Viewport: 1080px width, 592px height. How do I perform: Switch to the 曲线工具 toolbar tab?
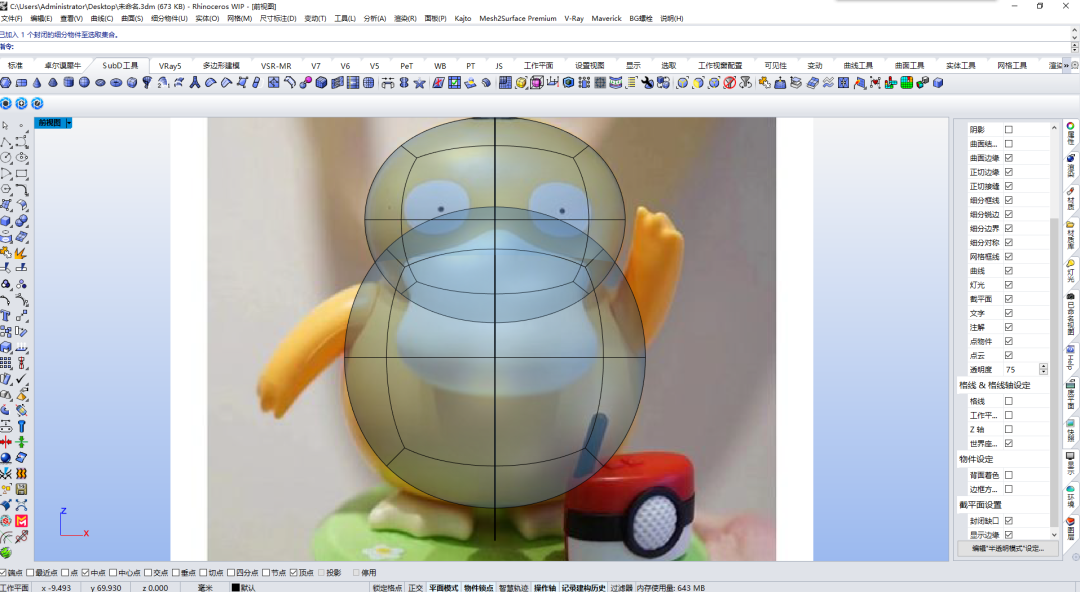[858, 65]
